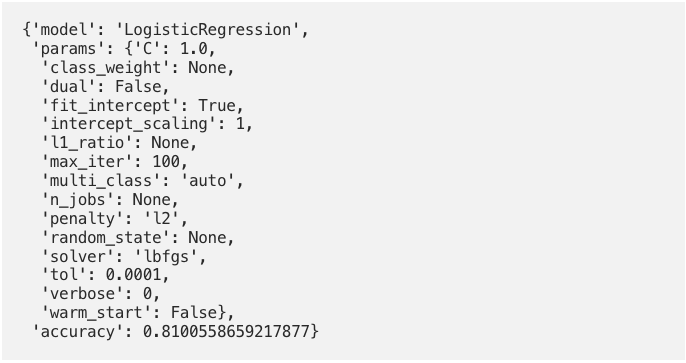
Task: Click the 'warm_start' False value
Action: pos(194,313)
